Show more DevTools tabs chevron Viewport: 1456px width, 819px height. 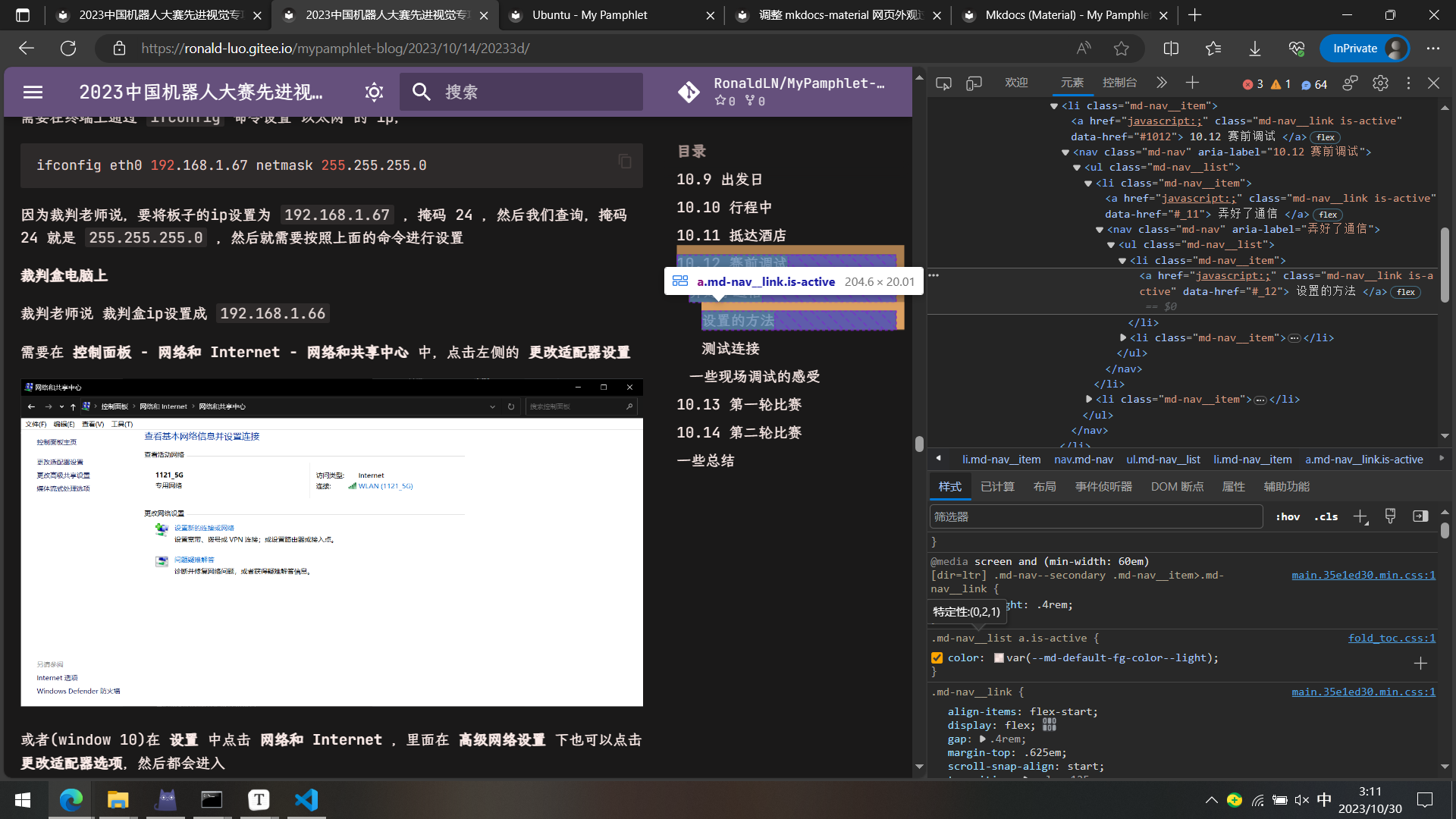[x=1162, y=83]
